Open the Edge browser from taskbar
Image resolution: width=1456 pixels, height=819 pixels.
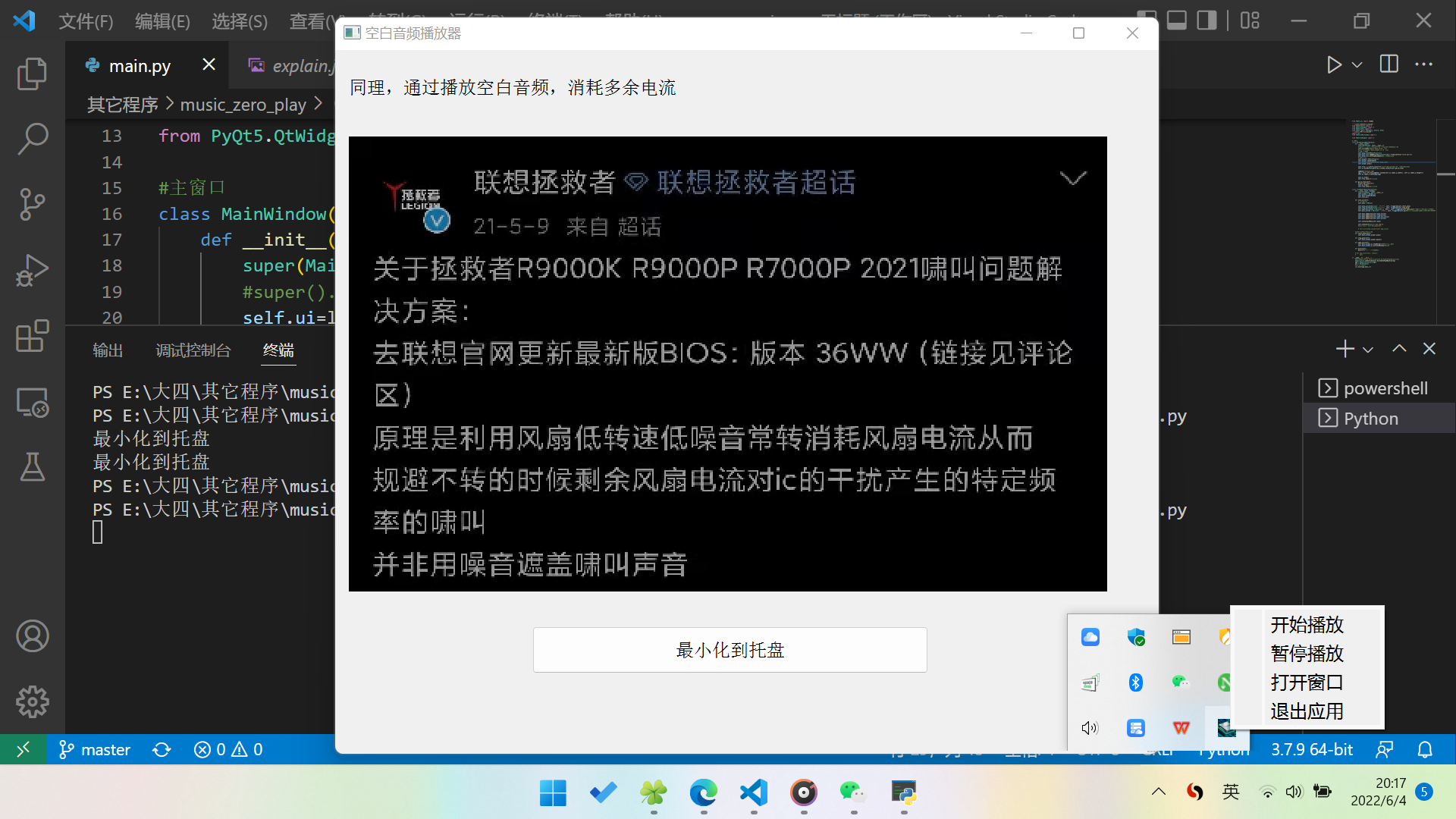(703, 793)
